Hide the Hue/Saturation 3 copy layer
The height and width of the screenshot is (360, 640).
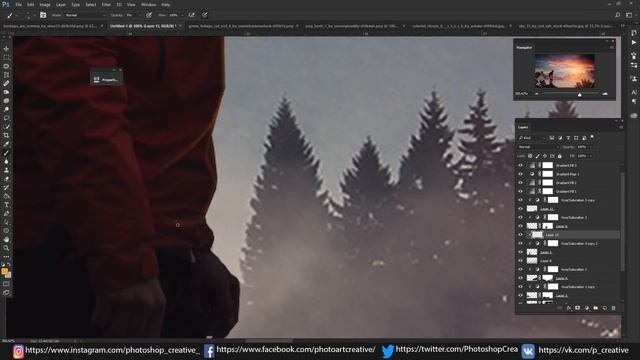[520, 200]
